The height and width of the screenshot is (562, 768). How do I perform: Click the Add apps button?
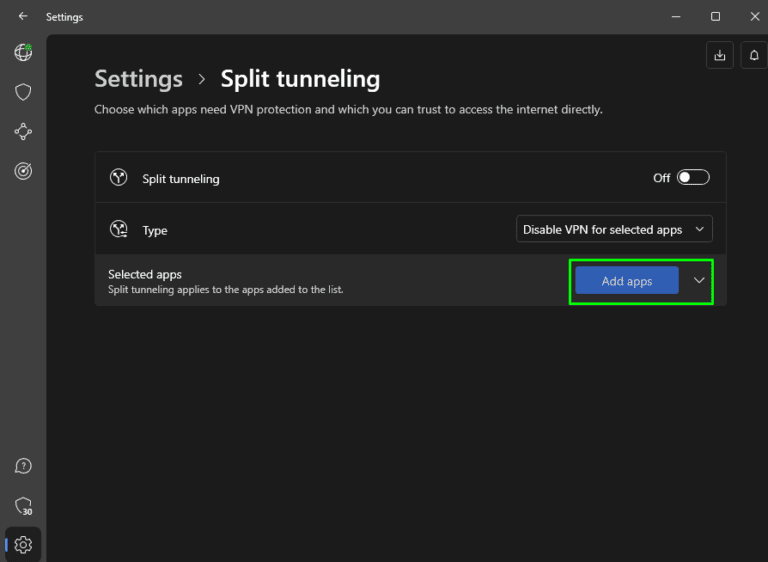click(627, 281)
